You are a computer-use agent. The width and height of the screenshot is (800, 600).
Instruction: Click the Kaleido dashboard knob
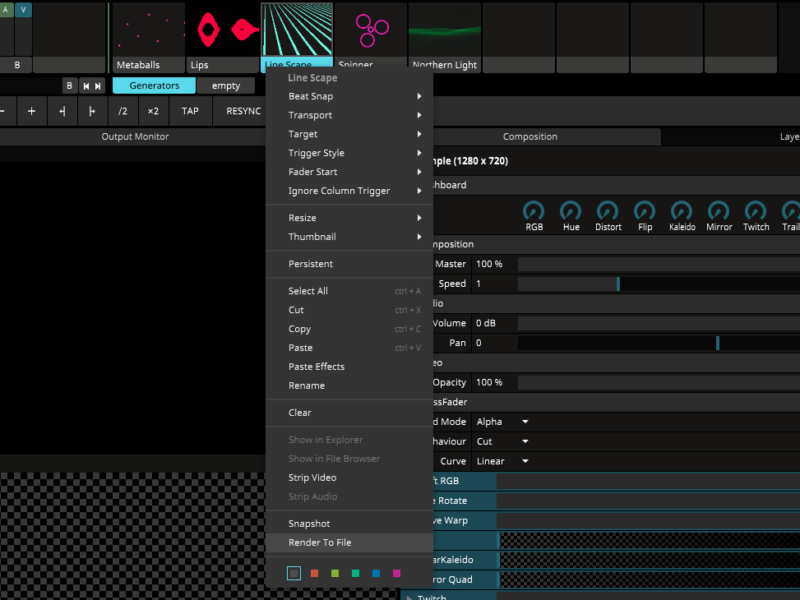tap(682, 211)
